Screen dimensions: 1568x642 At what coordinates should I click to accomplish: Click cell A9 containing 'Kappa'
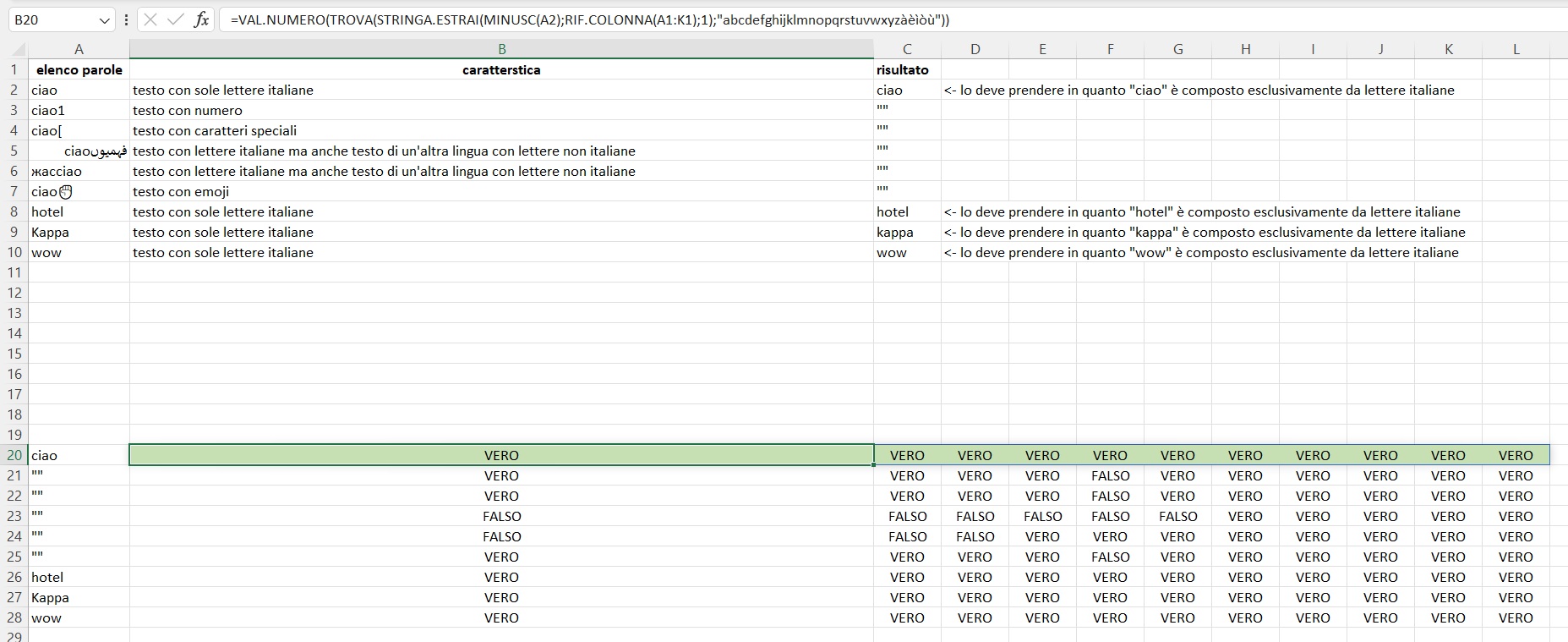click(79, 232)
